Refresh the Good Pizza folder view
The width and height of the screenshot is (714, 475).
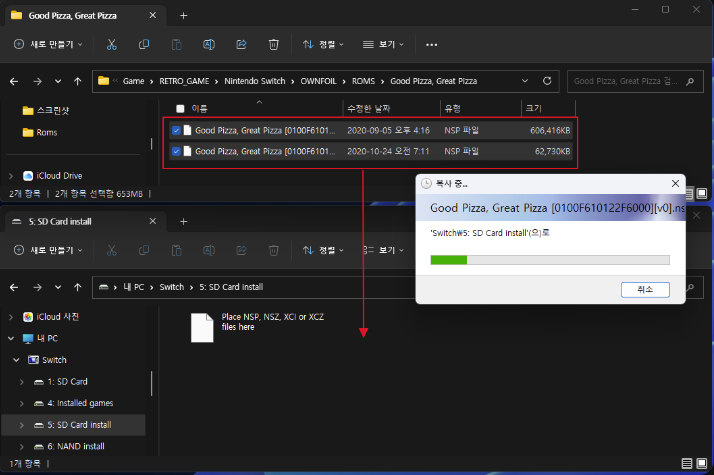click(547, 81)
